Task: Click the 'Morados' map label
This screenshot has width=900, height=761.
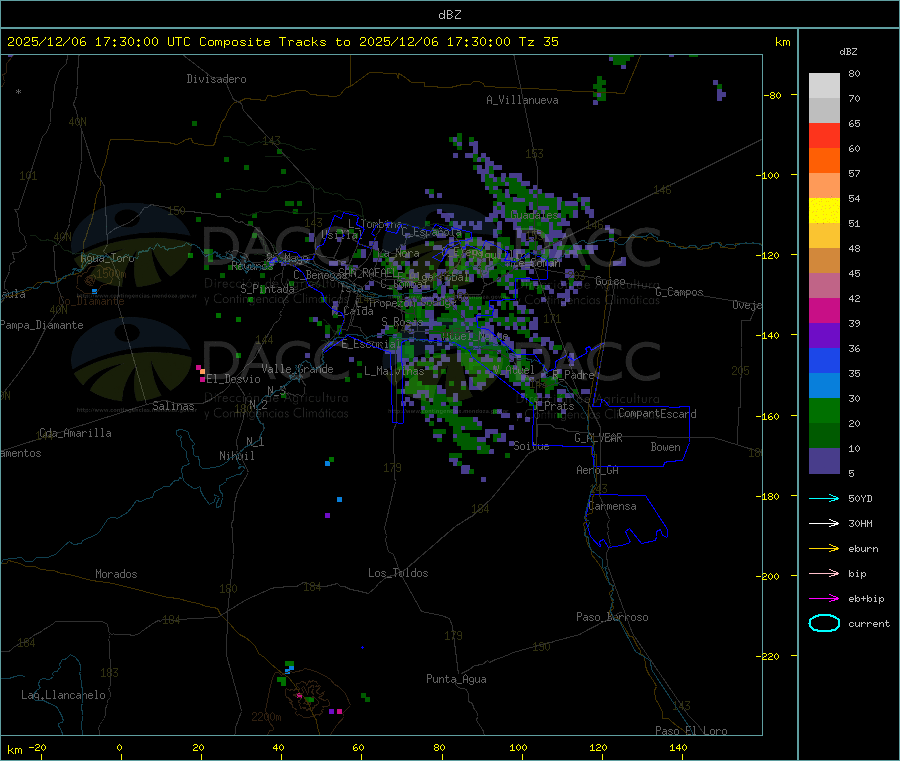Action: [116, 574]
